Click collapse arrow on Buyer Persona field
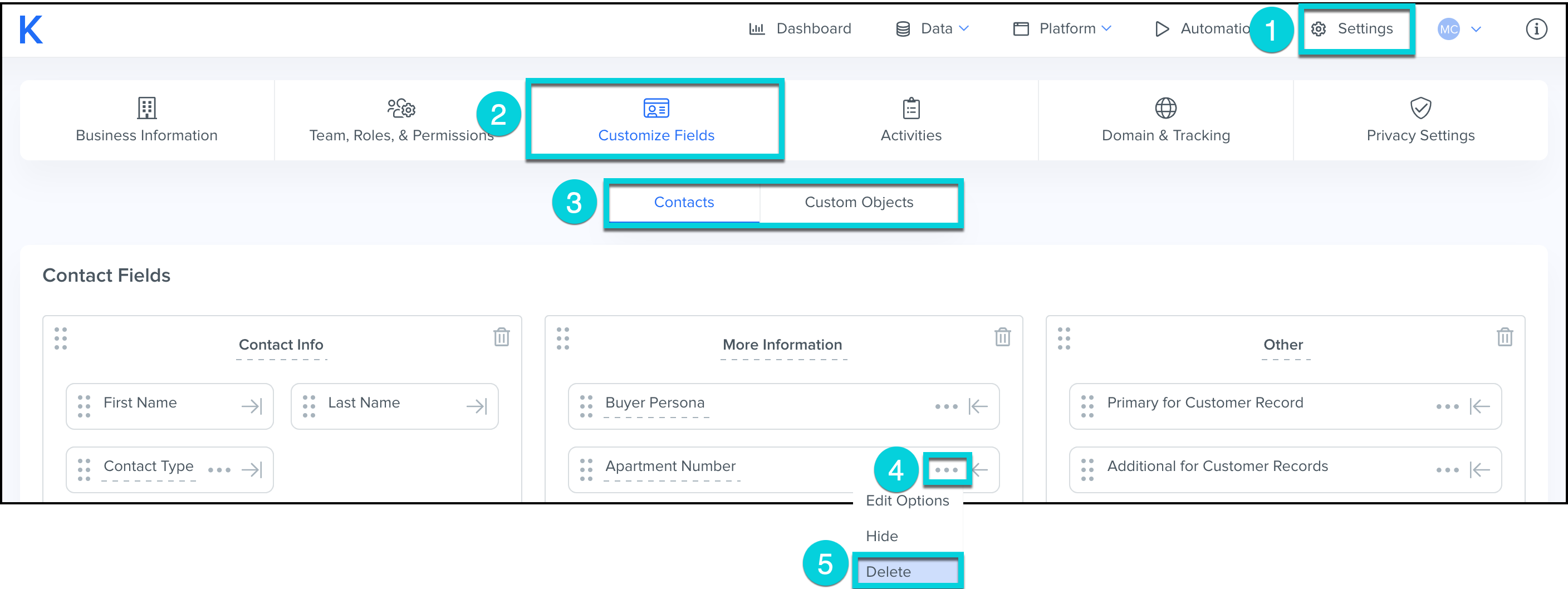Screen dimensions: 1568x589 point(978,406)
